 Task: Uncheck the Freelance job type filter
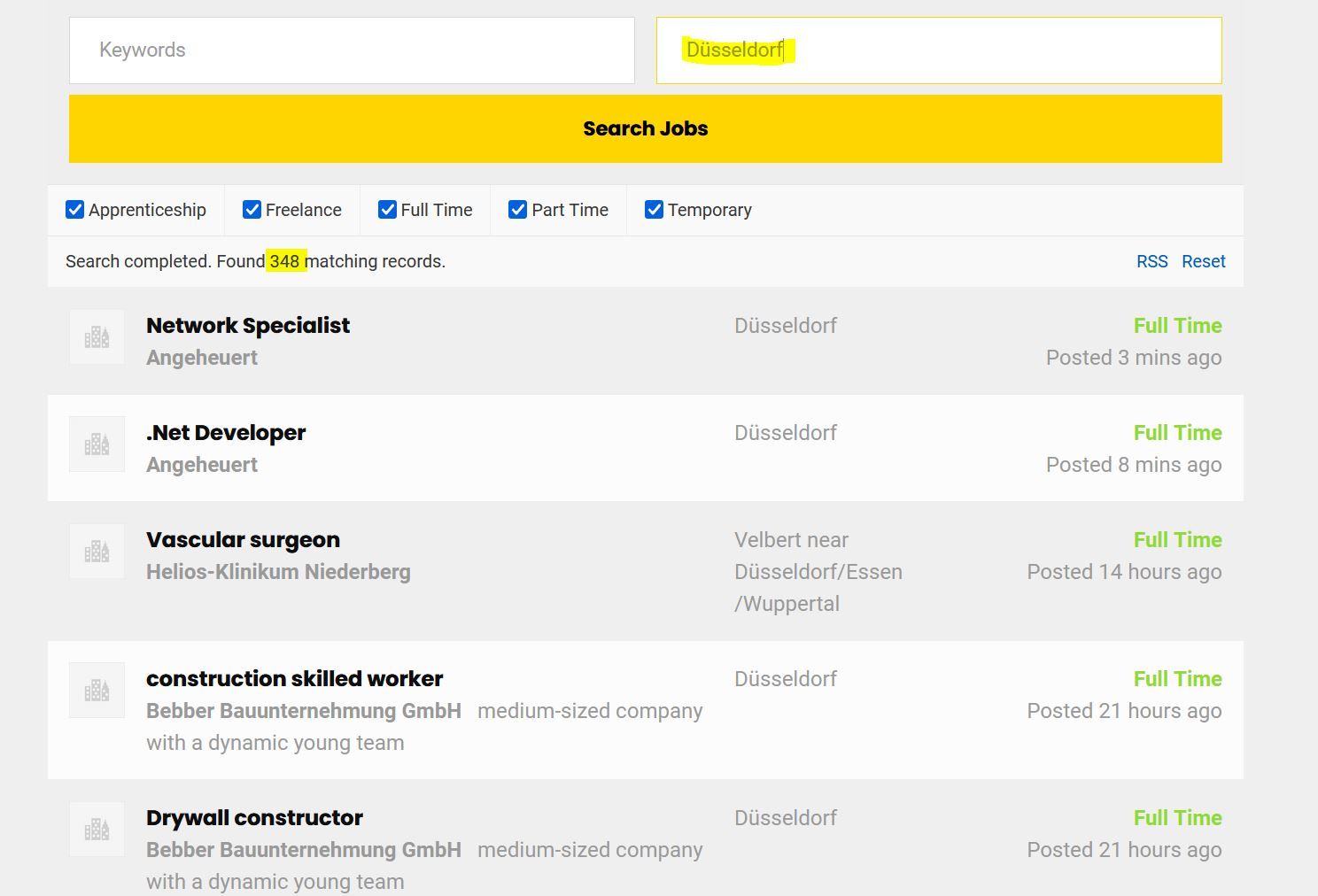252,210
